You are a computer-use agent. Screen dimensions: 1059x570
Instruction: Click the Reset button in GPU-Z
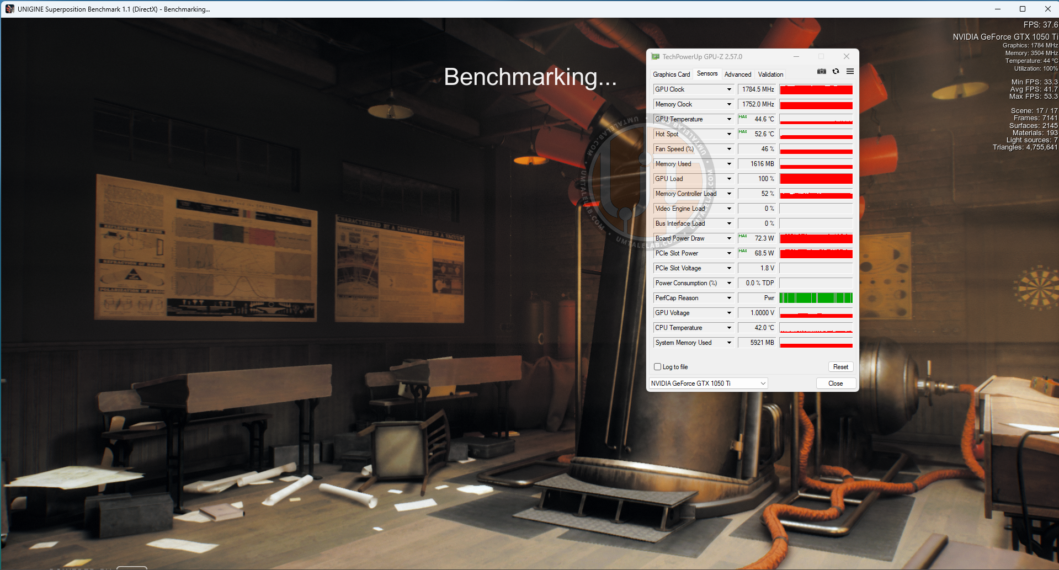tap(840, 367)
